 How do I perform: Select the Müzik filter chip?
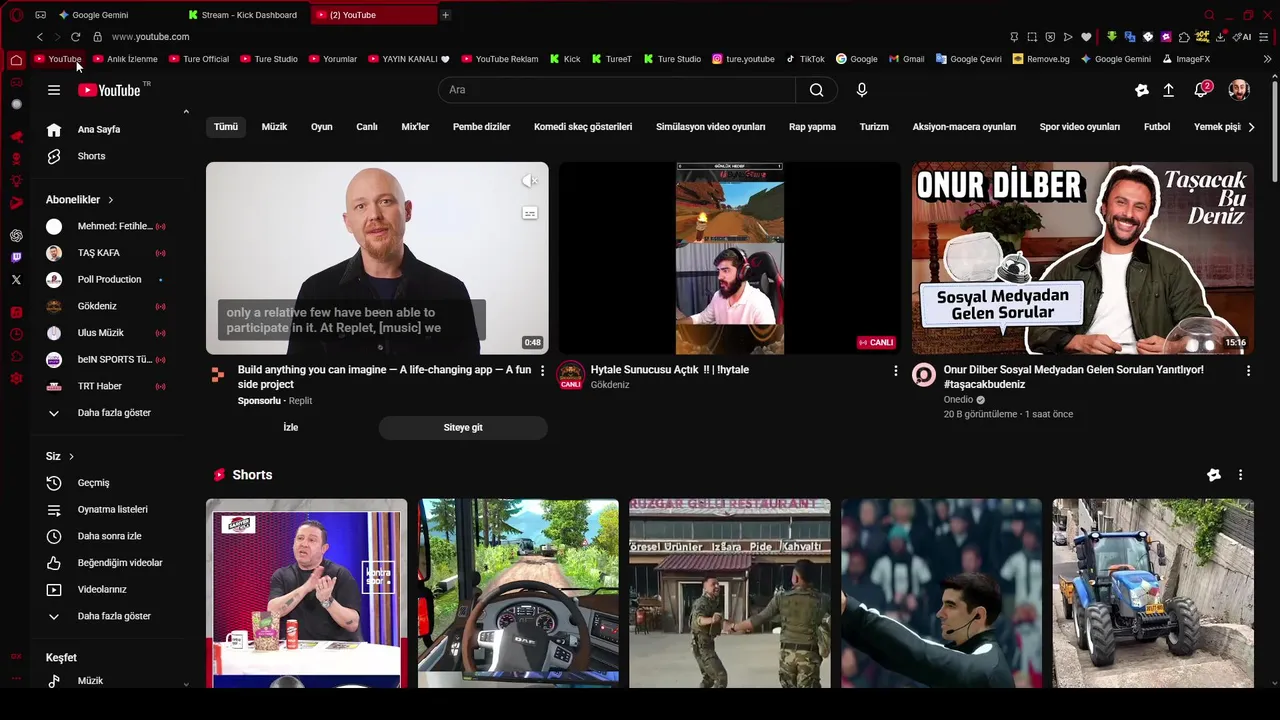click(274, 127)
